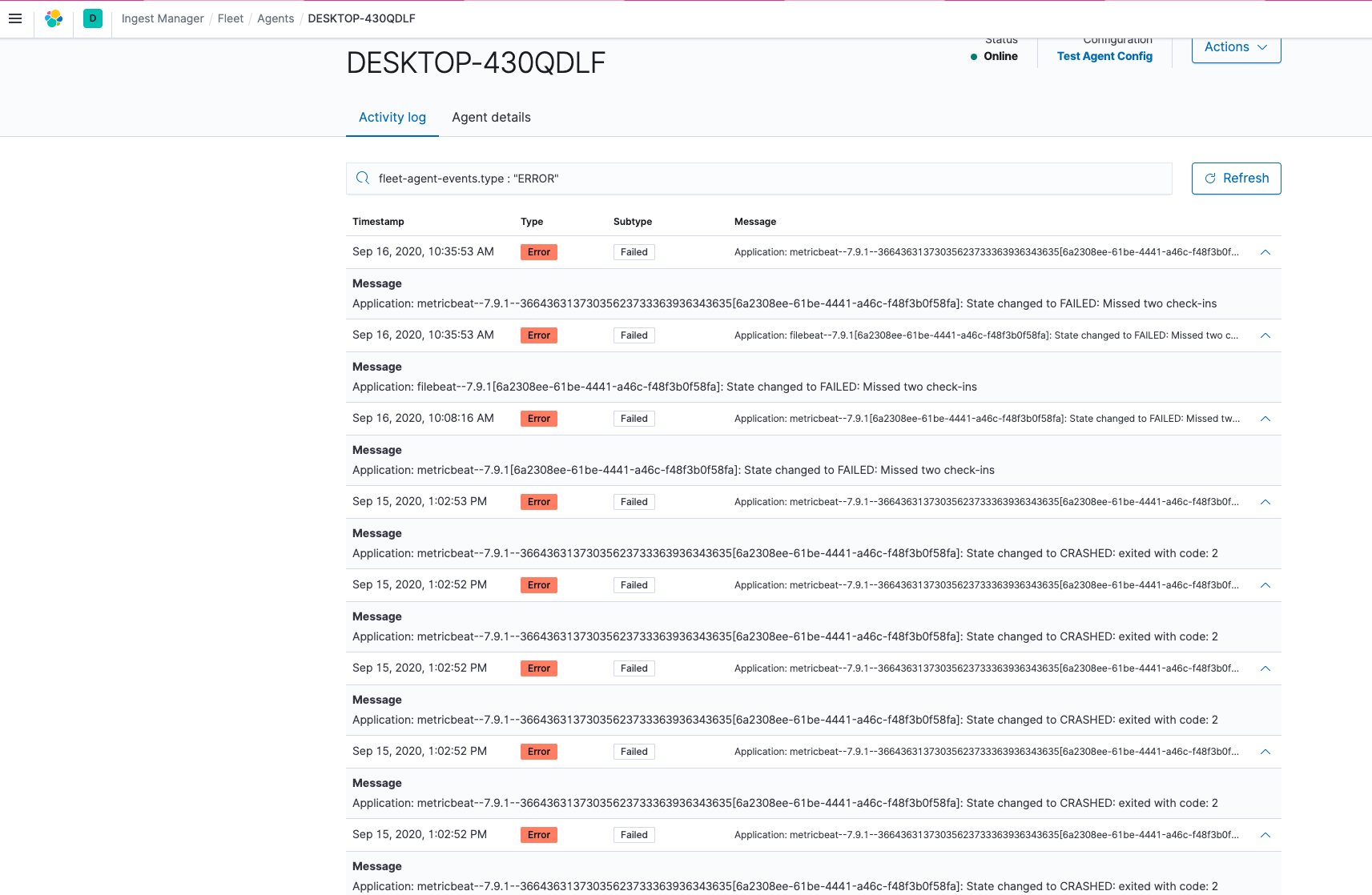Click the Elastic logo icon
Viewport: 1372px width, 895px height.
pyautogui.click(x=54, y=18)
